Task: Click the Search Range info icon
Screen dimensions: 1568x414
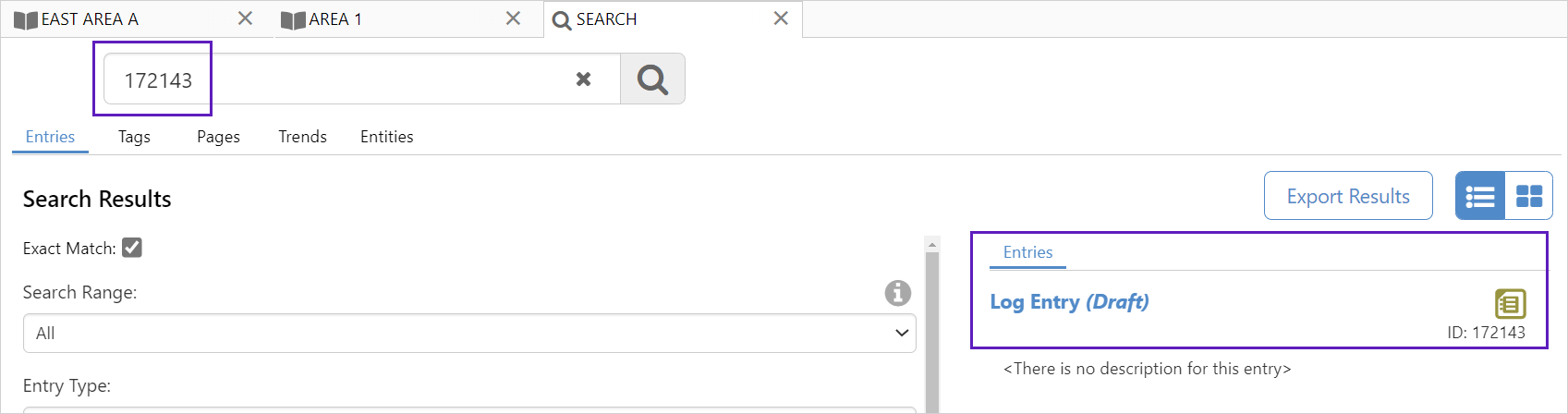Action: pos(897,293)
